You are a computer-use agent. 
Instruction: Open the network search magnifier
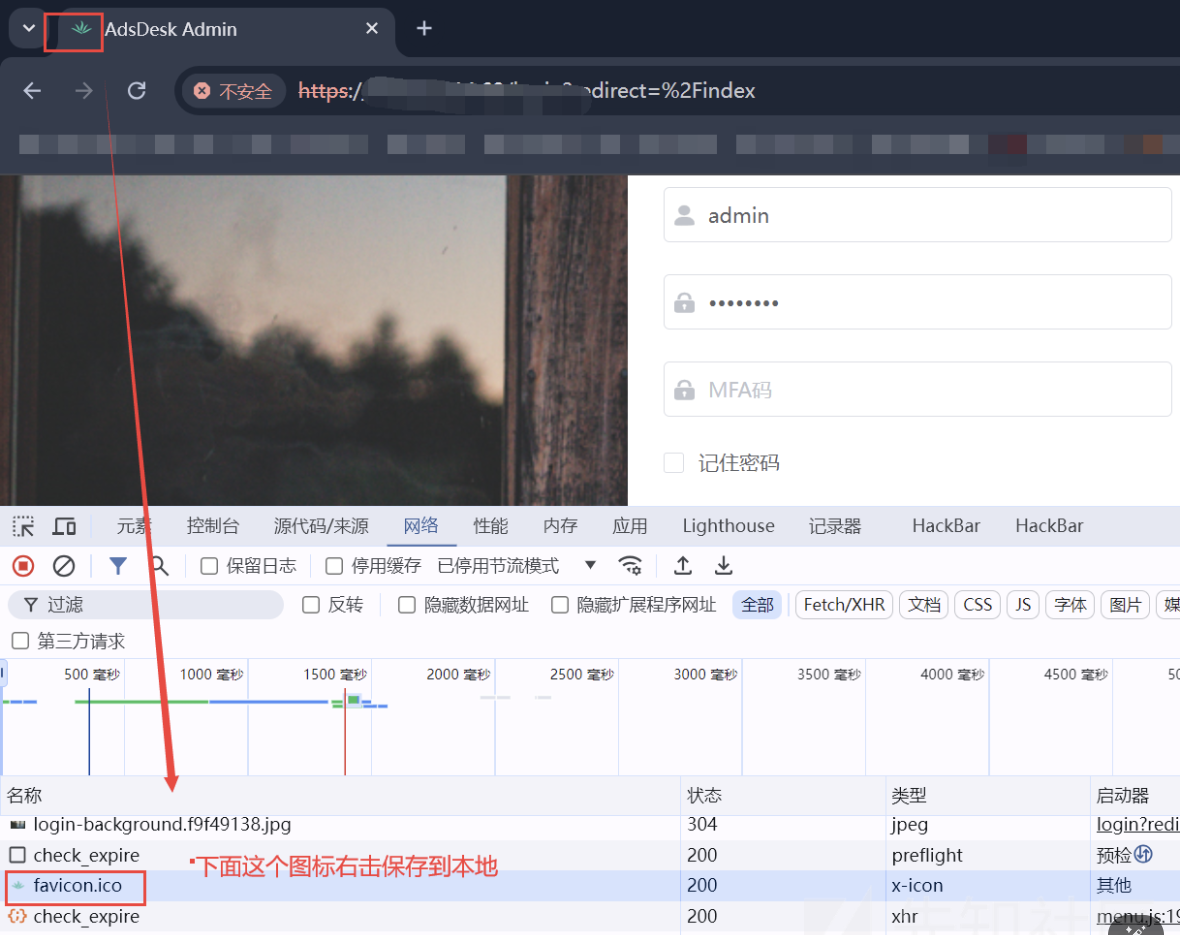click(159, 566)
